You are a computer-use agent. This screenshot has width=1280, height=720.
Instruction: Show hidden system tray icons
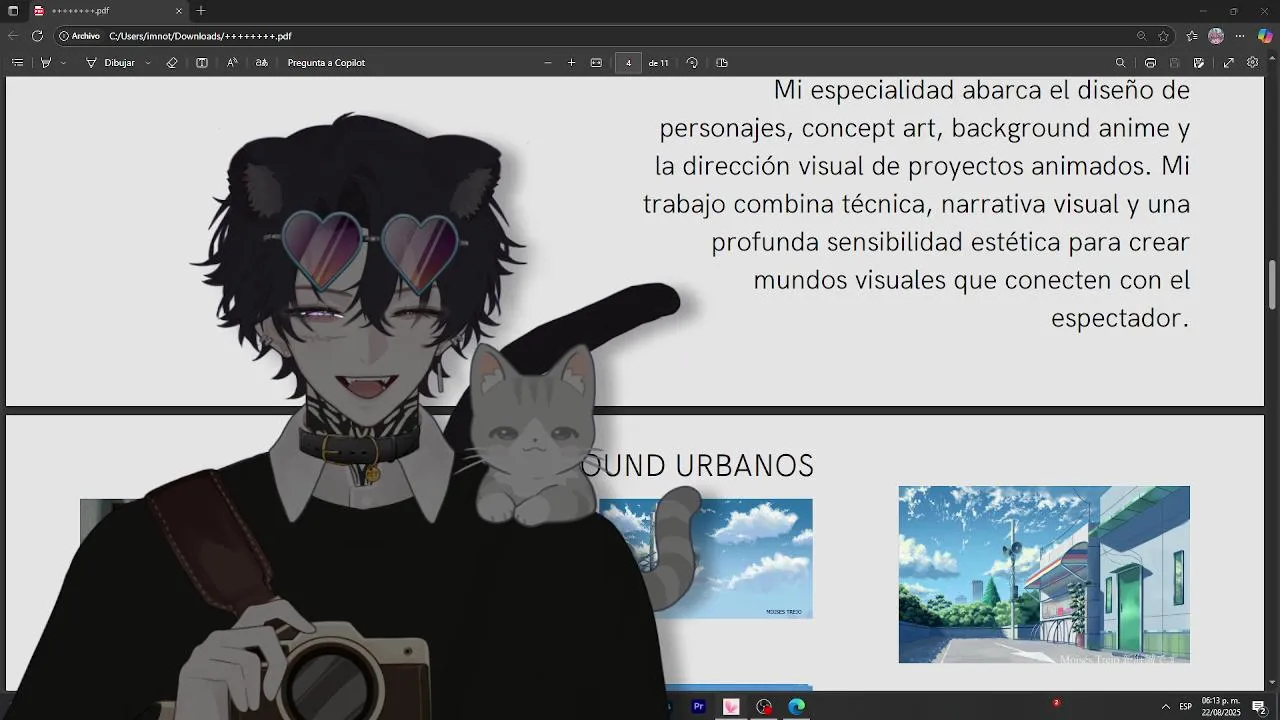[1165, 707]
